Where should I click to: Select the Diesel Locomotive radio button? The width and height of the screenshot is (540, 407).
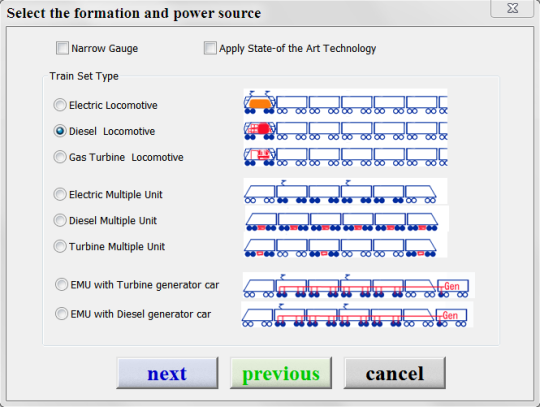point(60,131)
